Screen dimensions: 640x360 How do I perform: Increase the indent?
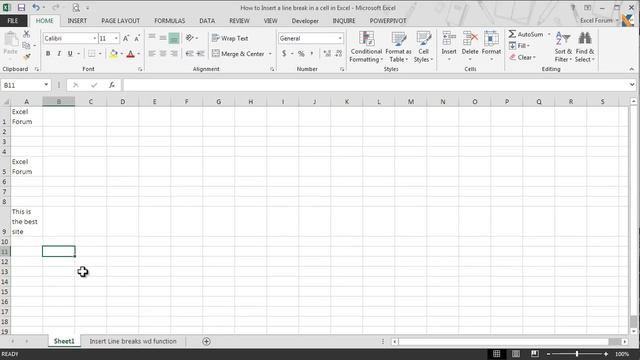(200, 53)
